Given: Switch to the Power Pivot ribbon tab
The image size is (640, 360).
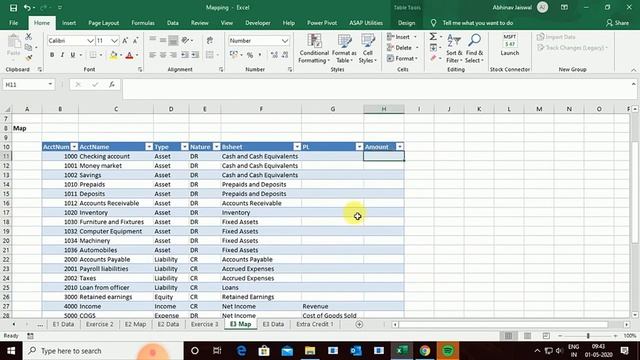Looking at the screenshot, I should [322, 23].
